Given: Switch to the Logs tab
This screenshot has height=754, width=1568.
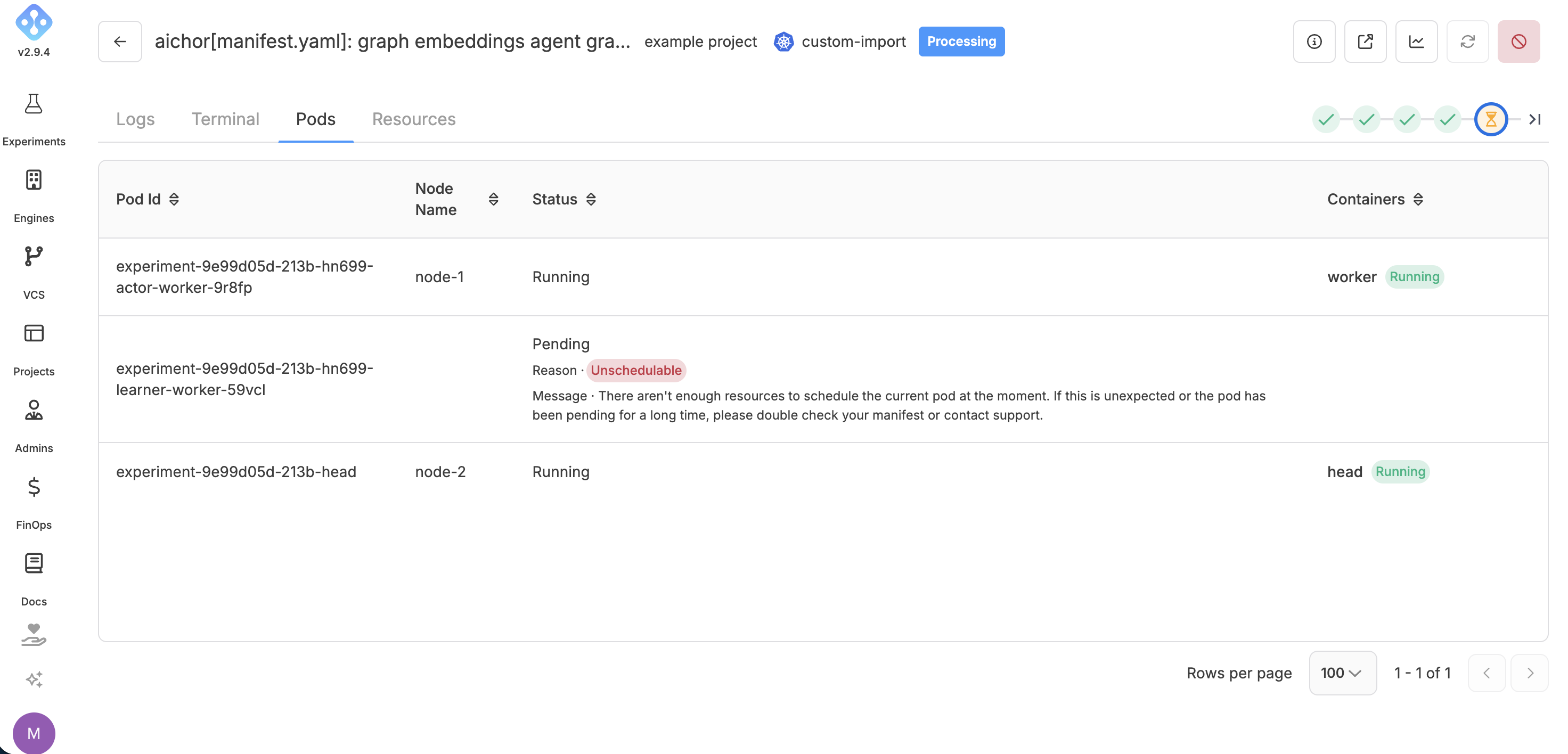Looking at the screenshot, I should point(135,119).
